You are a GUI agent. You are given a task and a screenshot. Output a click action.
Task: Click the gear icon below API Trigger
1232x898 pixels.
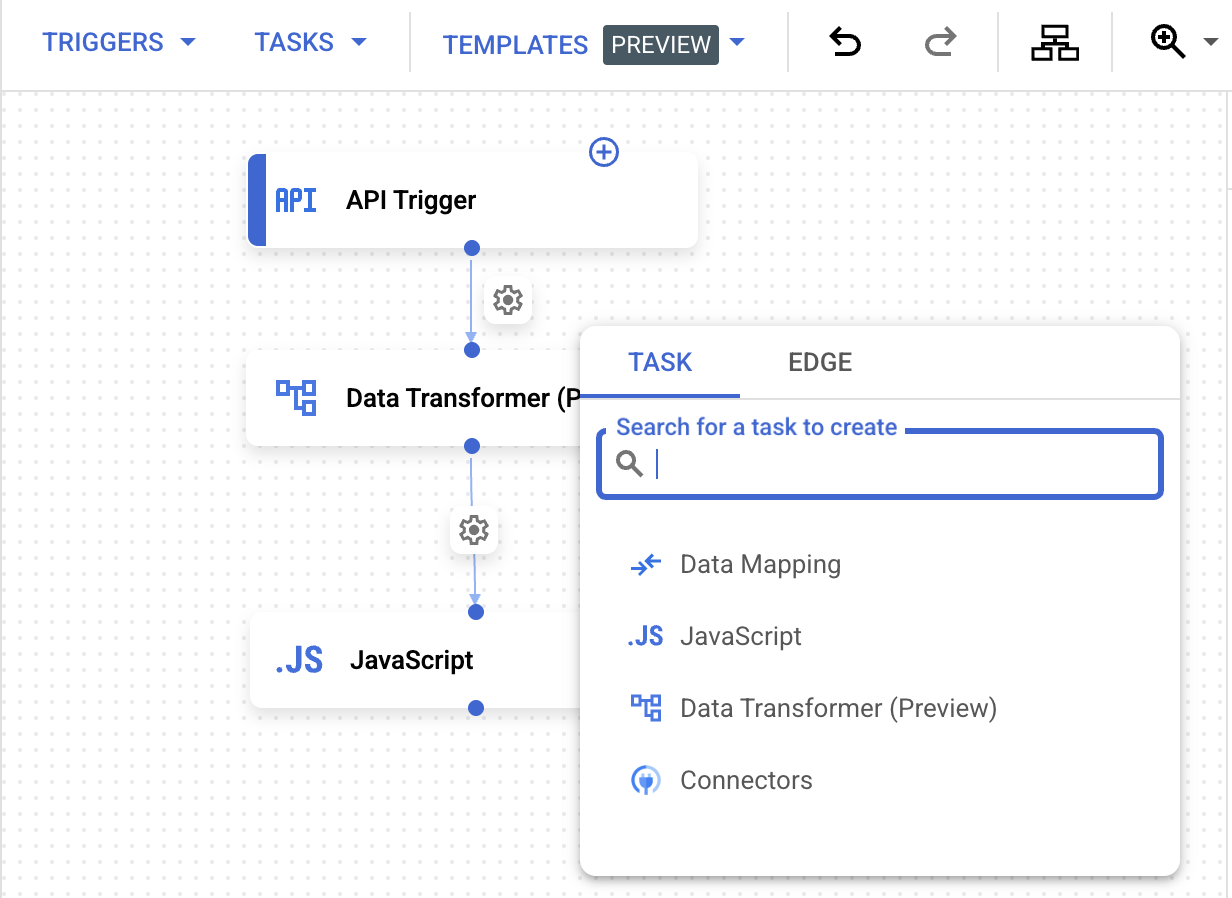click(x=508, y=300)
